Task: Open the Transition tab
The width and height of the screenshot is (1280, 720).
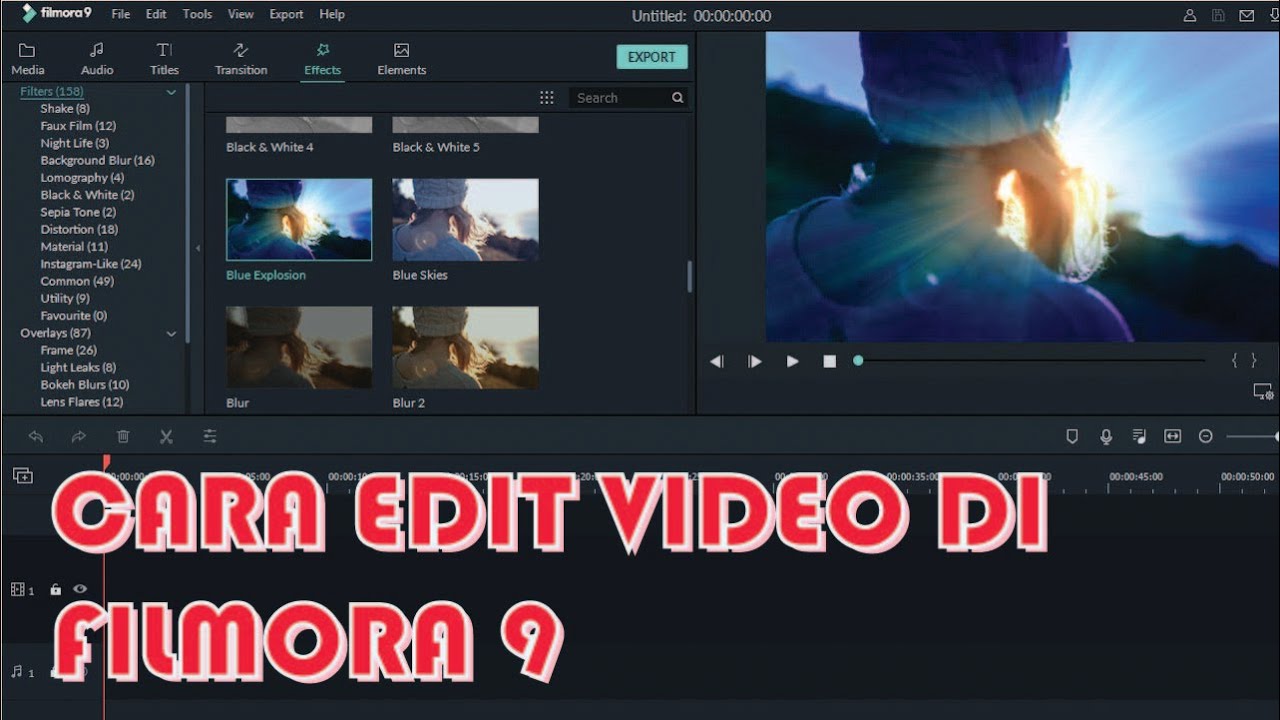Action: pos(241,59)
